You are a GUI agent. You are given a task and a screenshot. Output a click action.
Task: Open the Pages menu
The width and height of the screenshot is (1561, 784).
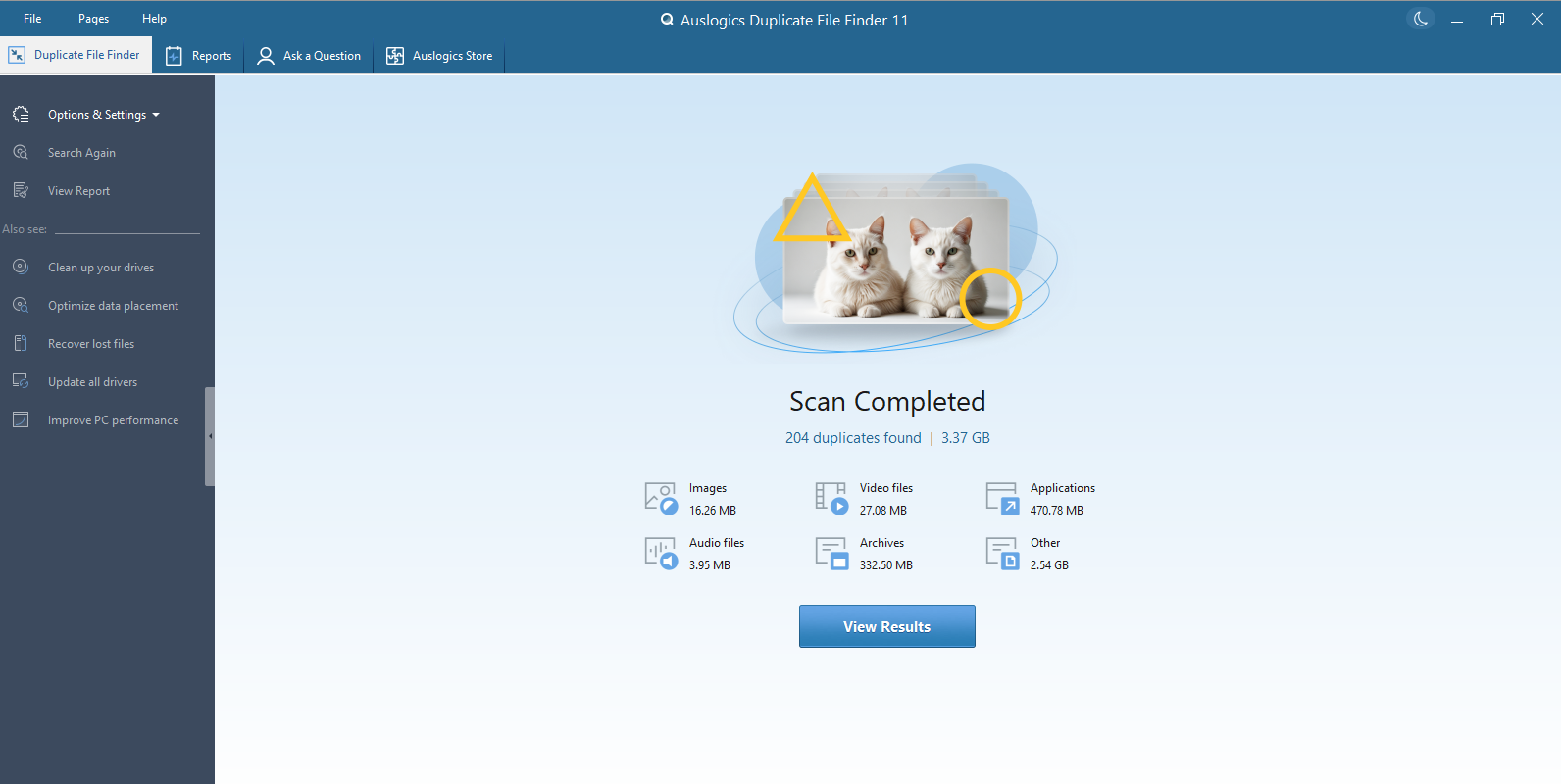click(x=93, y=19)
